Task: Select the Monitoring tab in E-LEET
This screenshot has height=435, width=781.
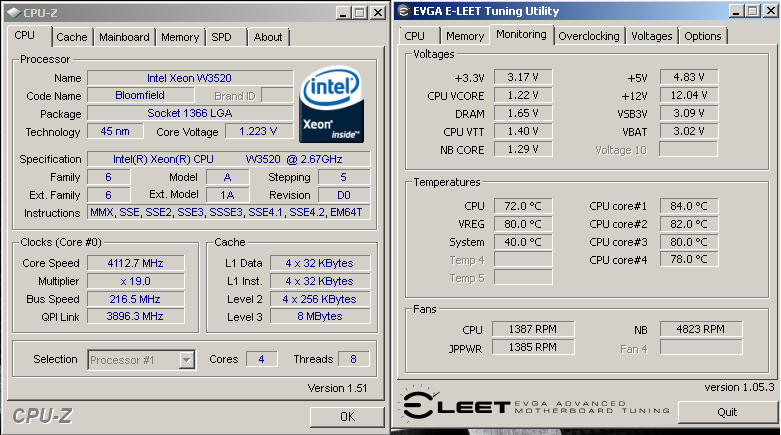Action: [x=521, y=34]
